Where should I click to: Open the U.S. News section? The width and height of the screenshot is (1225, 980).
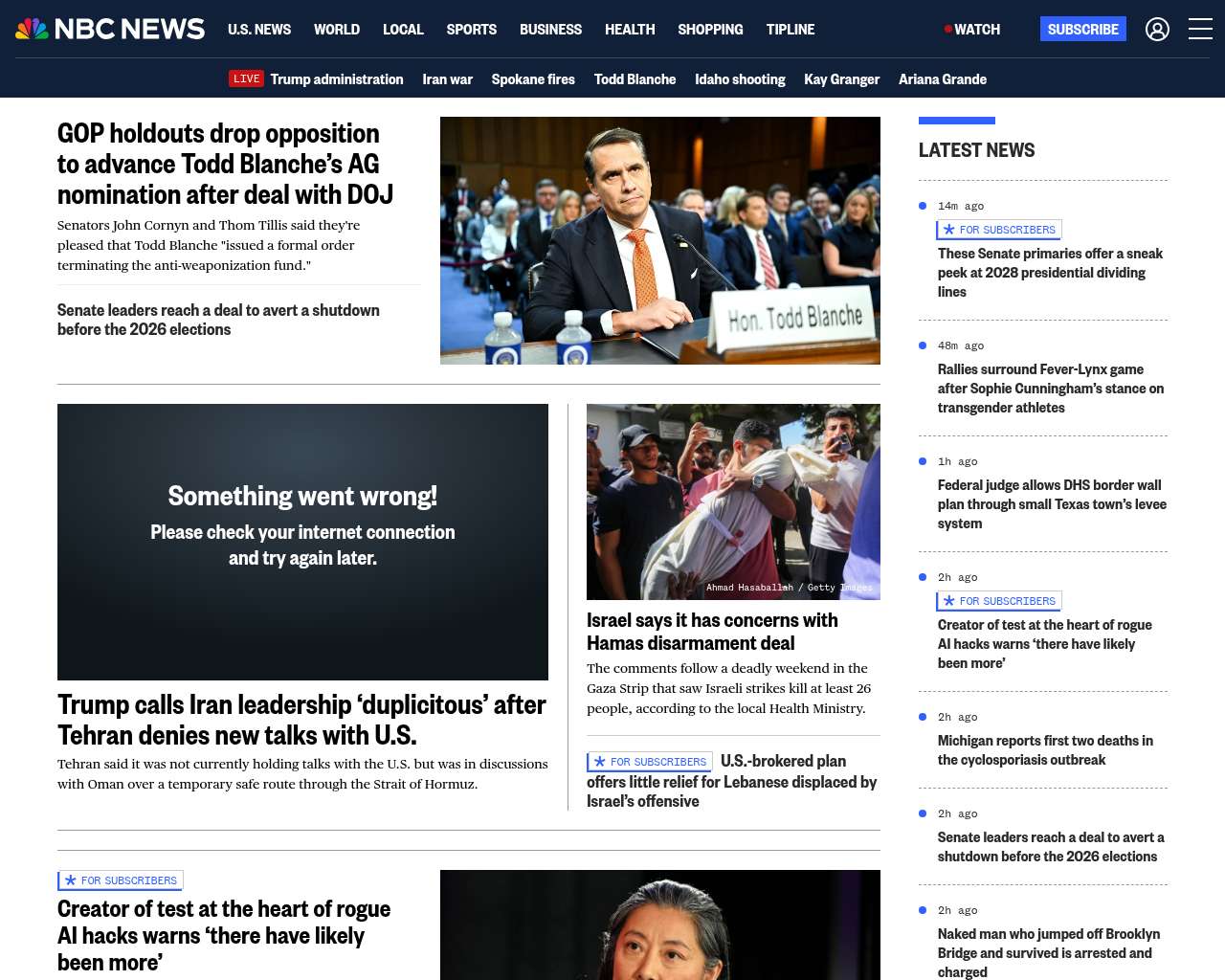tap(259, 30)
